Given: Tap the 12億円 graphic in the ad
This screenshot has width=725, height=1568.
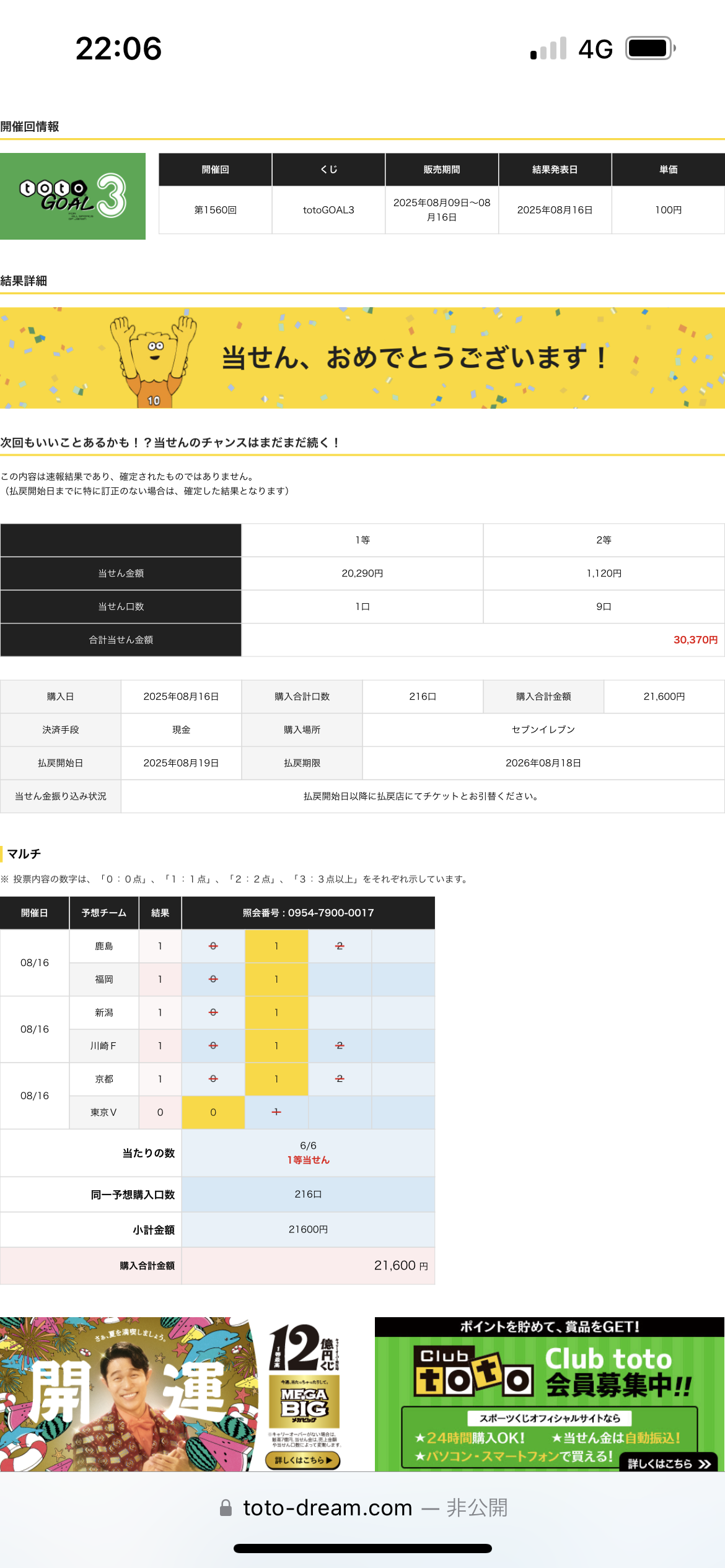Looking at the screenshot, I should (304, 1349).
